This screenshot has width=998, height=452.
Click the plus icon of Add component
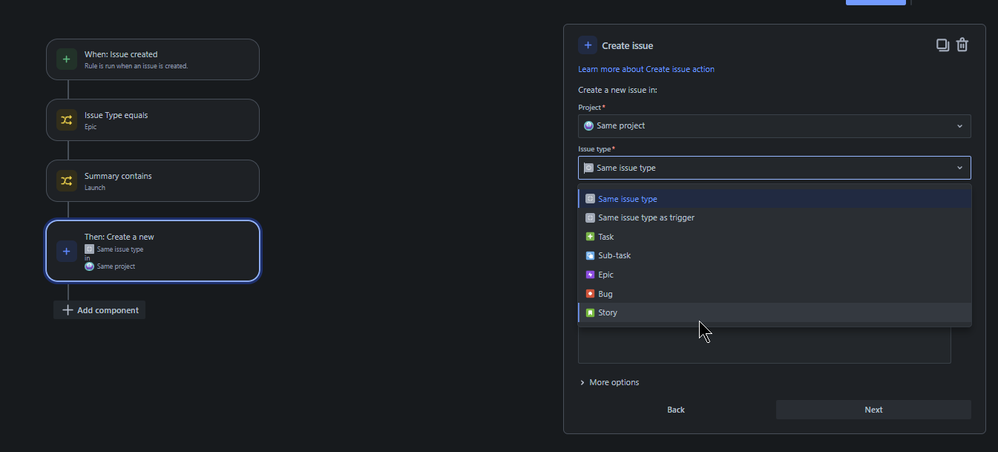point(67,311)
